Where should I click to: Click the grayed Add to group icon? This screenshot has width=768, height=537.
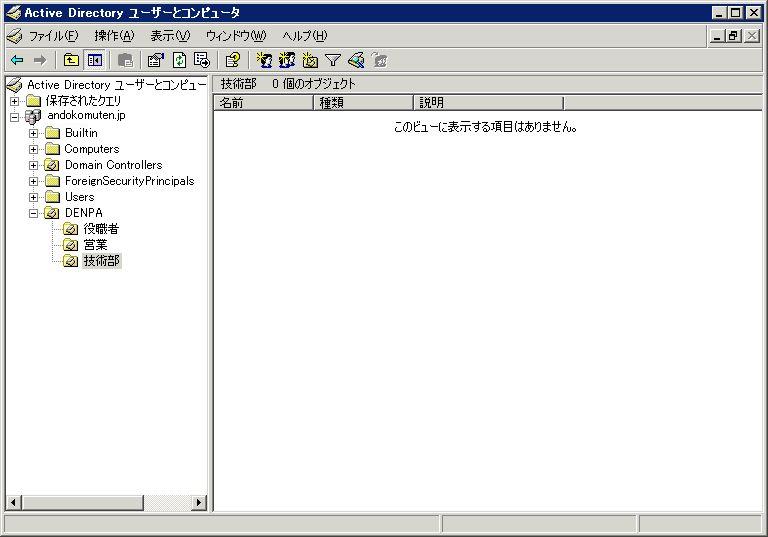tap(379, 60)
